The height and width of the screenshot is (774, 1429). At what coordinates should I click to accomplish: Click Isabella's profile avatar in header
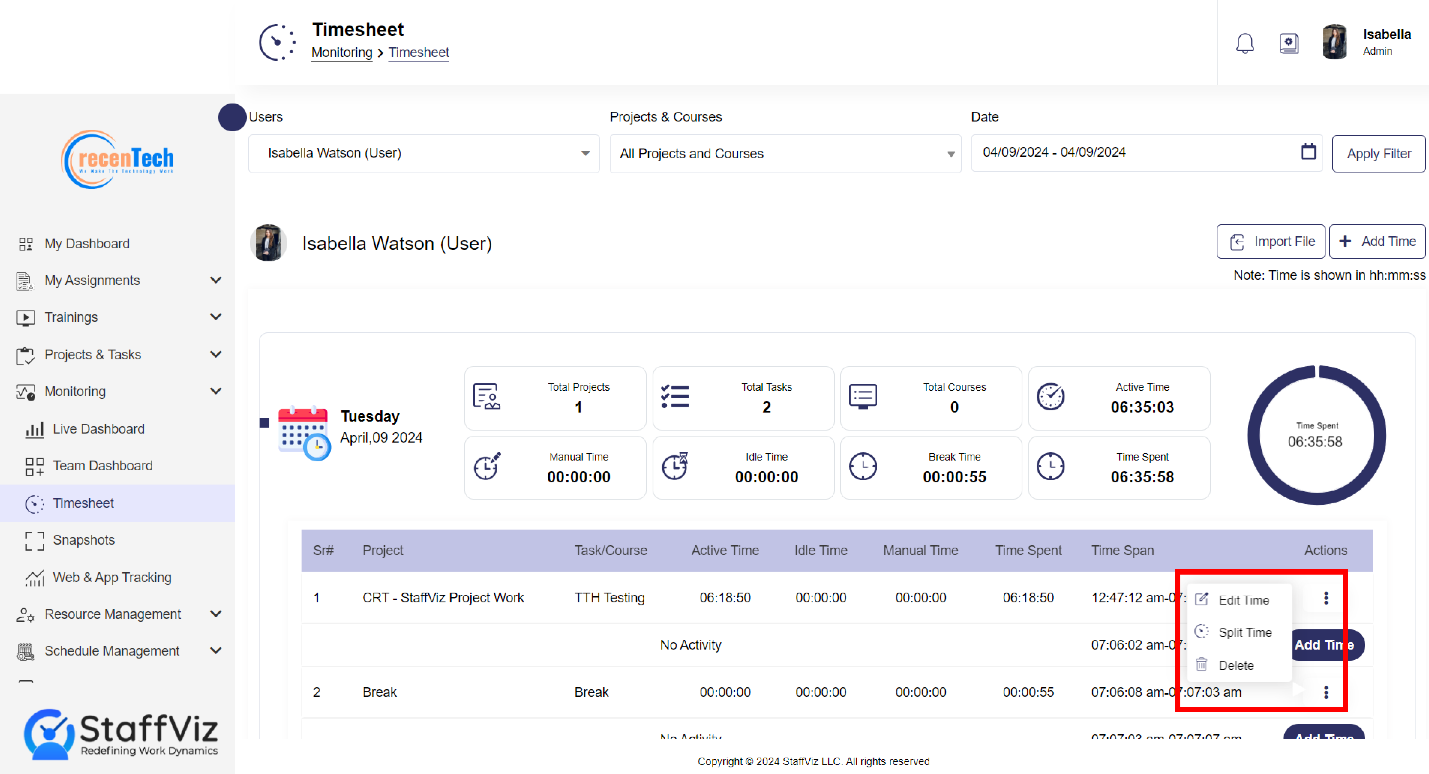pos(1334,42)
